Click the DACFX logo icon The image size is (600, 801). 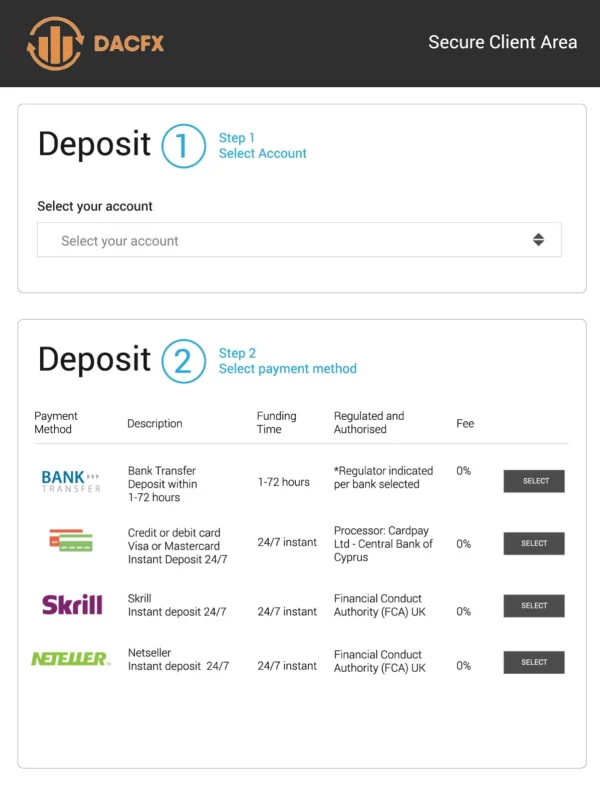tap(55, 43)
